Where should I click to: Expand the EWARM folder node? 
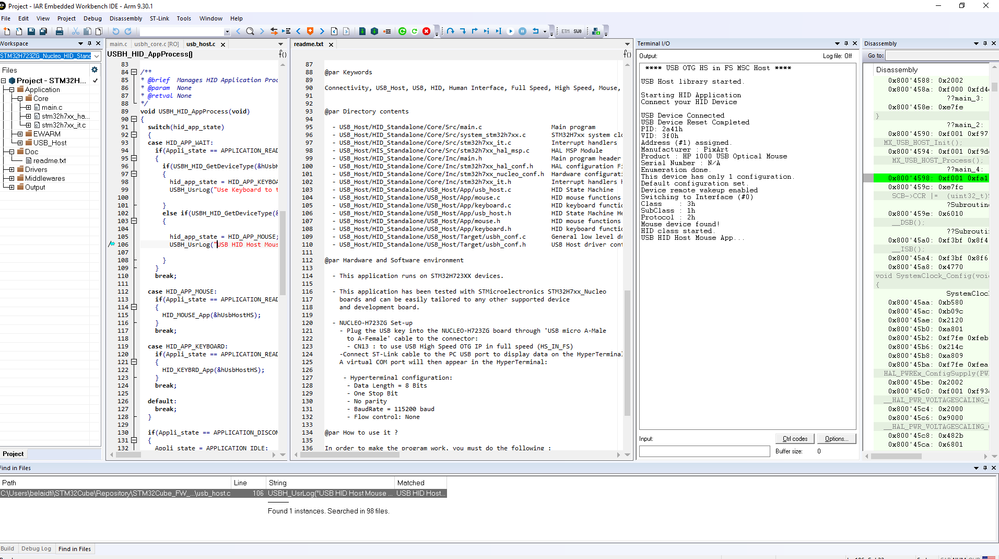[x=20, y=134]
